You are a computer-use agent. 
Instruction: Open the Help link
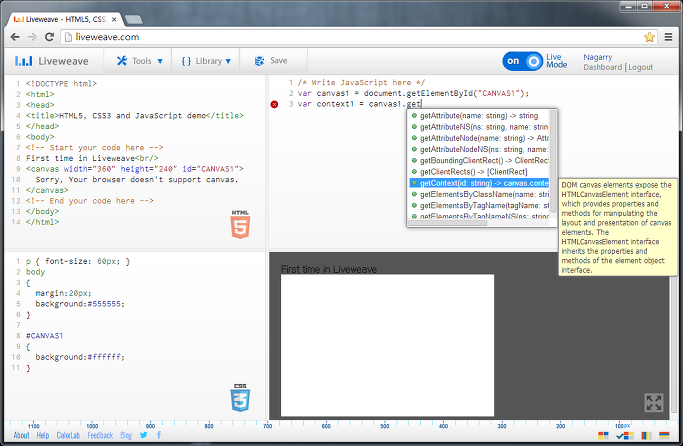(x=43, y=436)
